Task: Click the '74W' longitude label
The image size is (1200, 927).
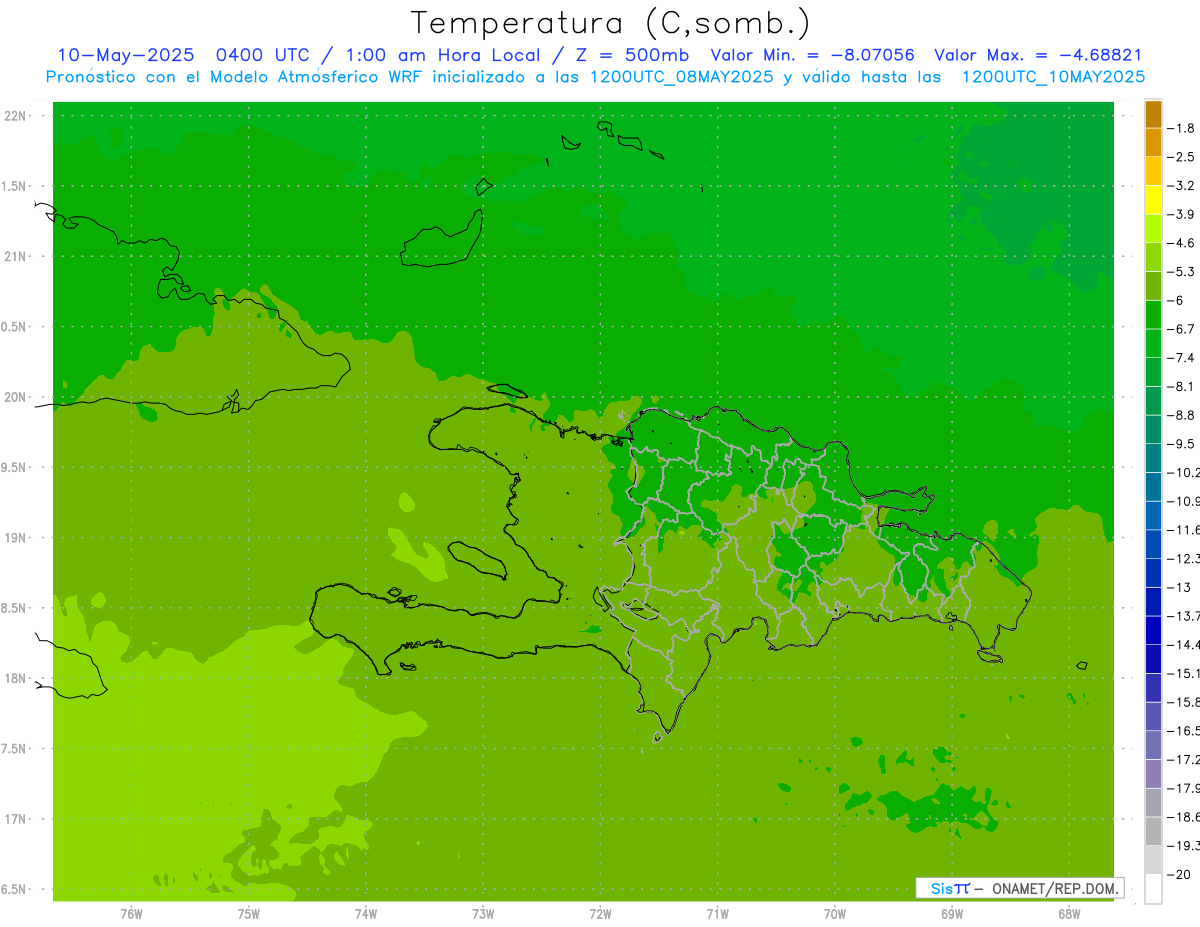Action: 366,914
